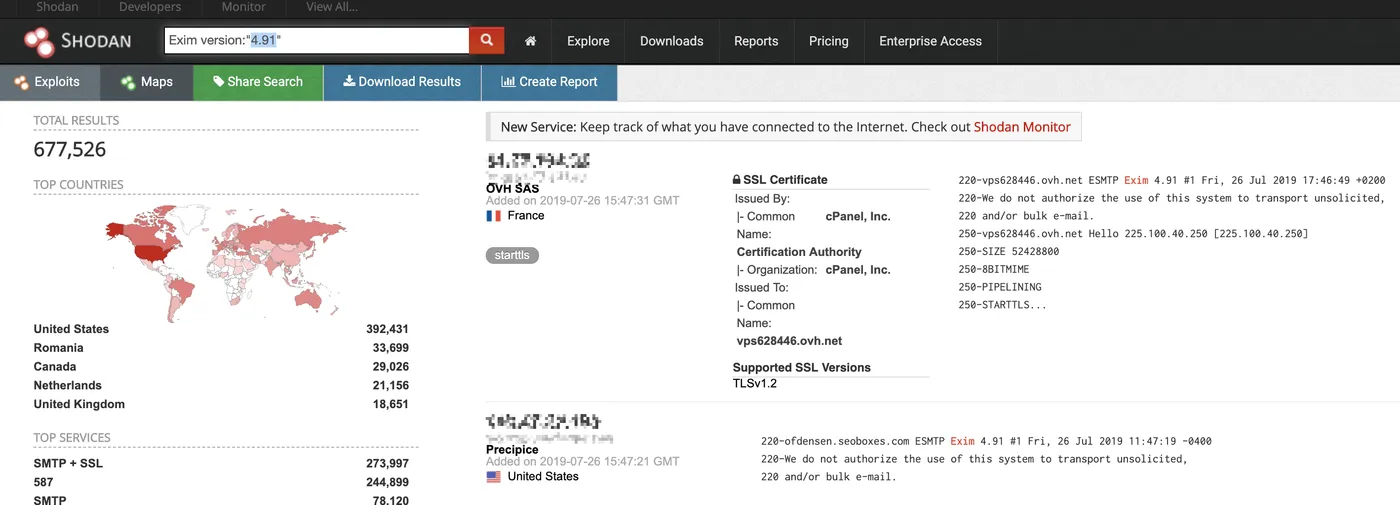1400x505 pixels.
Task: Click the Share Search button
Action: point(258,82)
